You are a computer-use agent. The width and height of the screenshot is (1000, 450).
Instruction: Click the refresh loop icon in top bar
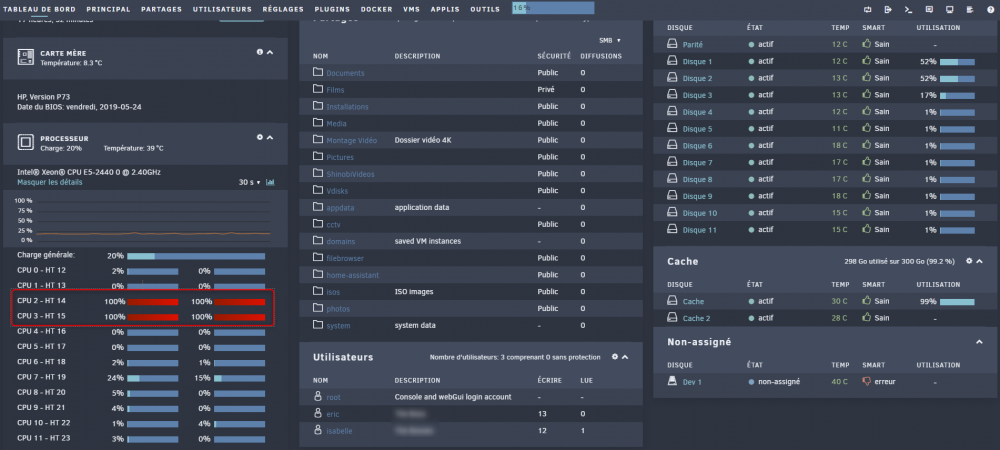point(867,10)
